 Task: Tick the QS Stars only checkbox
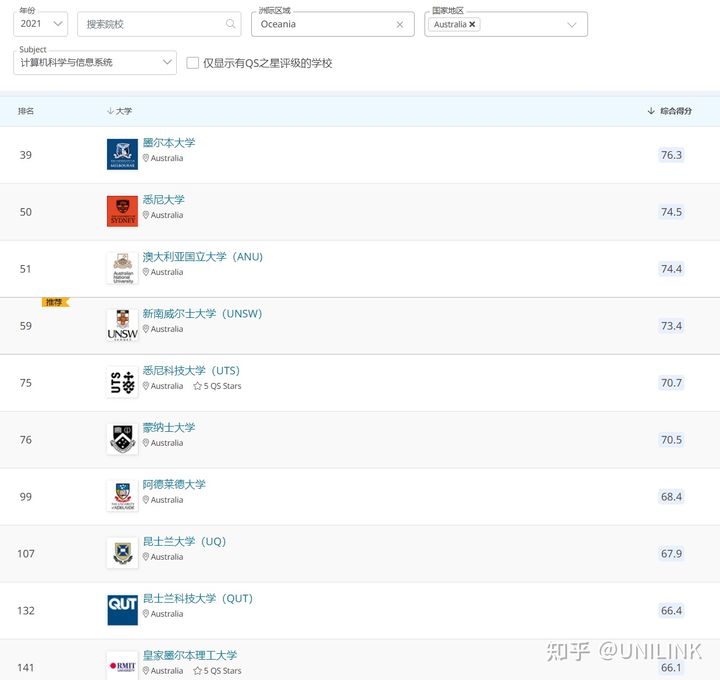tap(192, 63)
